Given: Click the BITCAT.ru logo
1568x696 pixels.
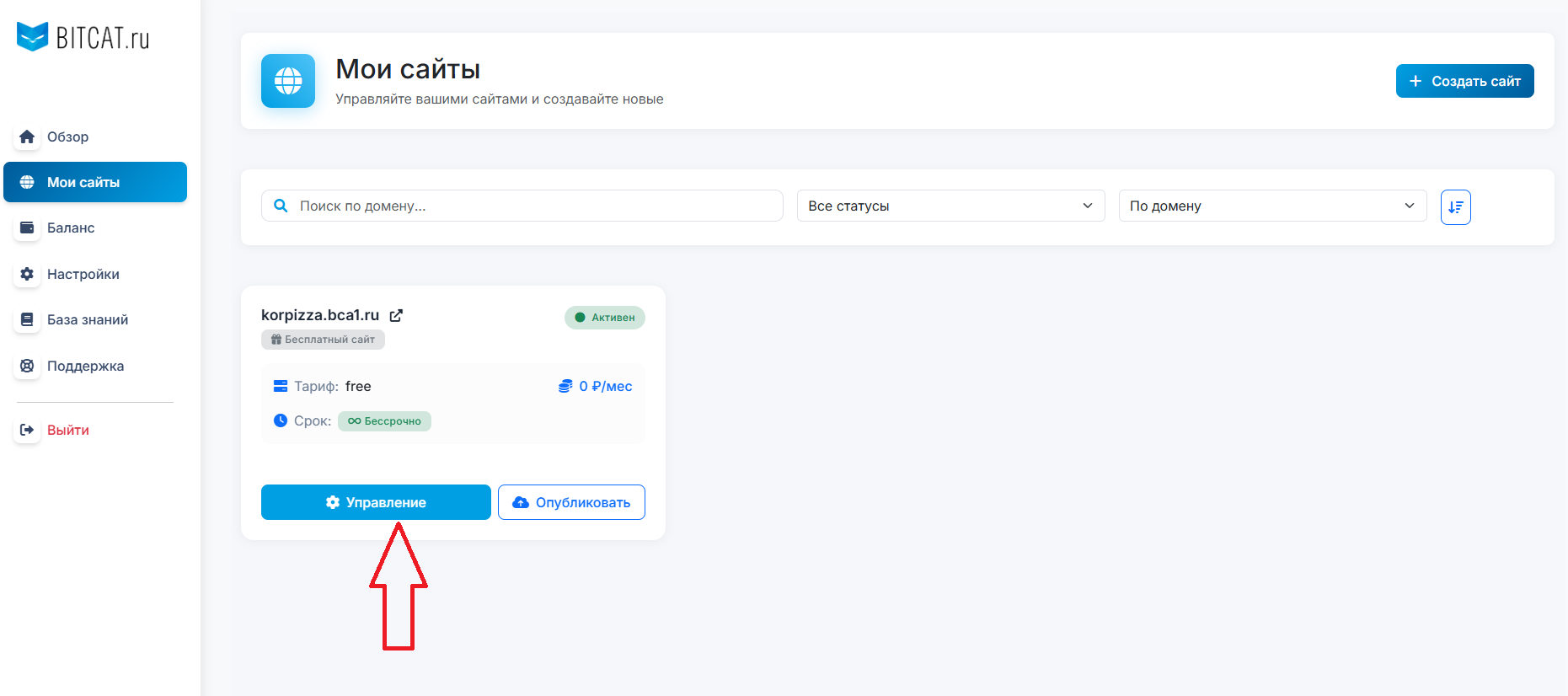Looking at the screenshot, I should coord(83,37).
